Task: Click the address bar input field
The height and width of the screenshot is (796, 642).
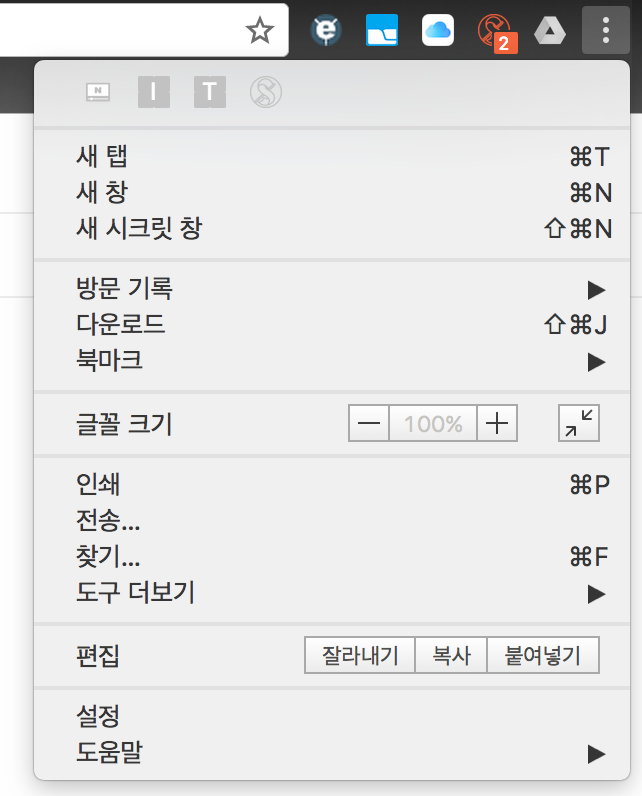Action: [x=144, y=30]
